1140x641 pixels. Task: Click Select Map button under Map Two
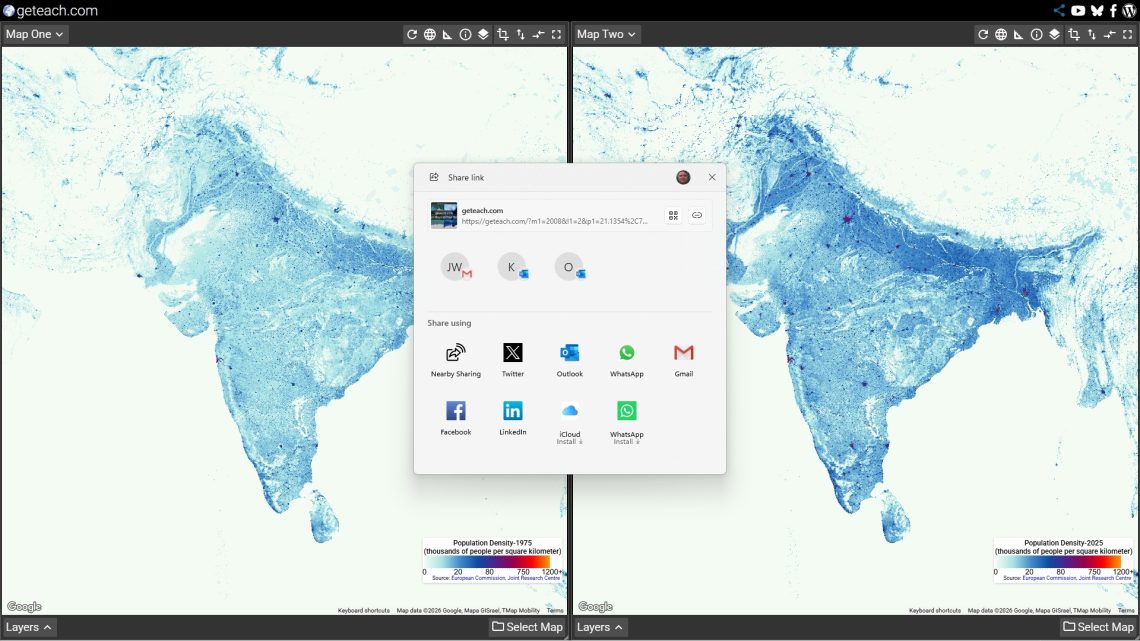[x=1098, y=627]
